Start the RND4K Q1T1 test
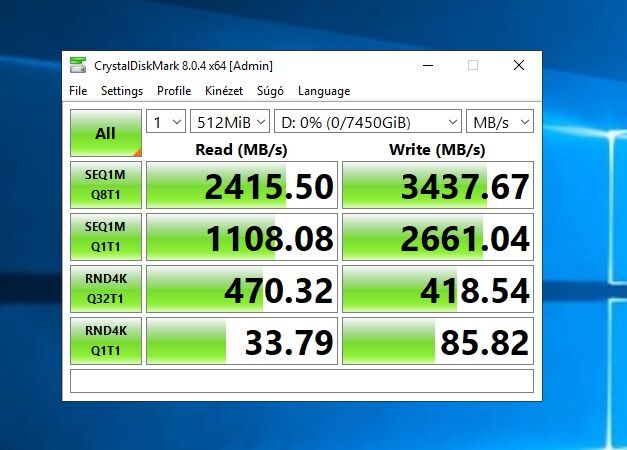627x450 pixels. 106,341
